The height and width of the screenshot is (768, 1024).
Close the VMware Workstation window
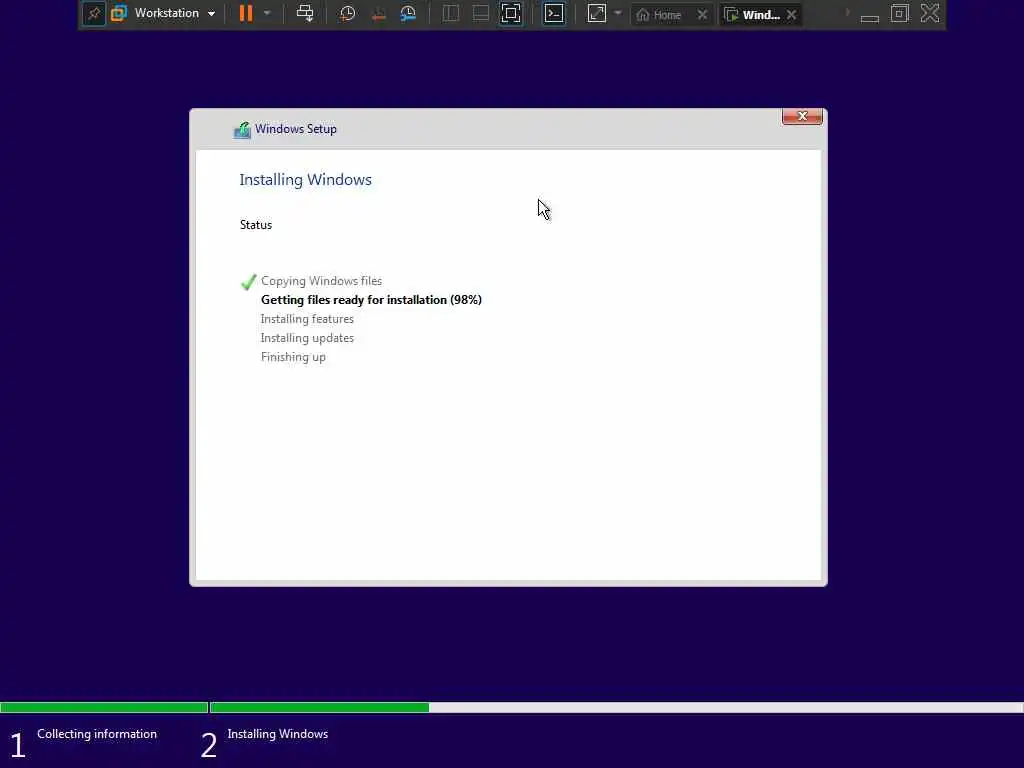(x=930, y=13)
